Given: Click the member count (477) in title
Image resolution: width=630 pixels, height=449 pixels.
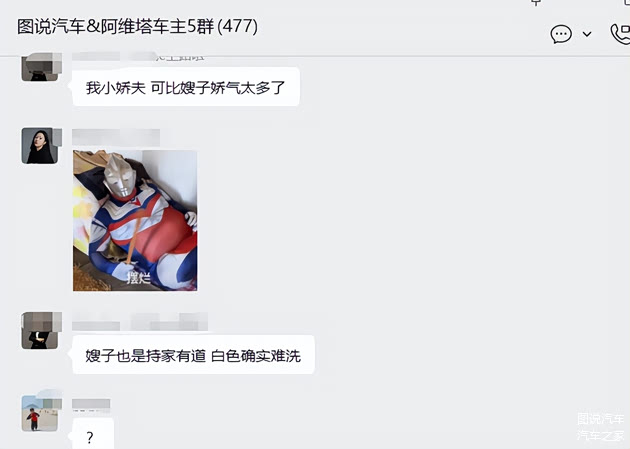Looking at the screenshot, I should [237, 27].
